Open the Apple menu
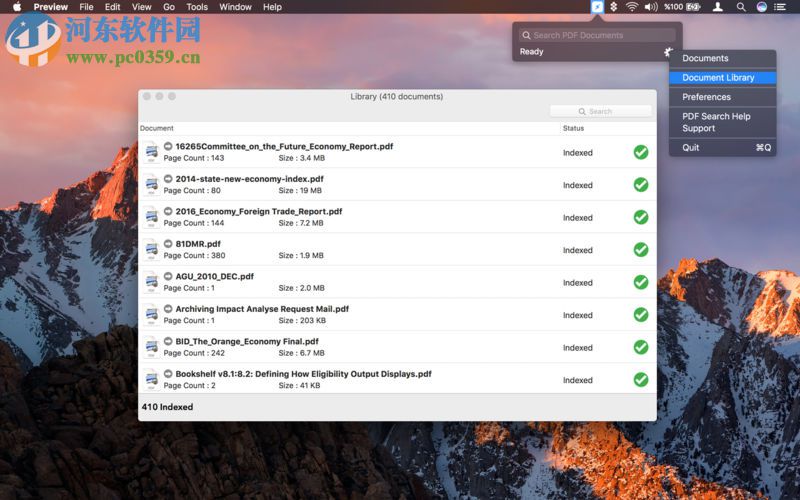Screen dimensions: 800x500 (17, 7)
